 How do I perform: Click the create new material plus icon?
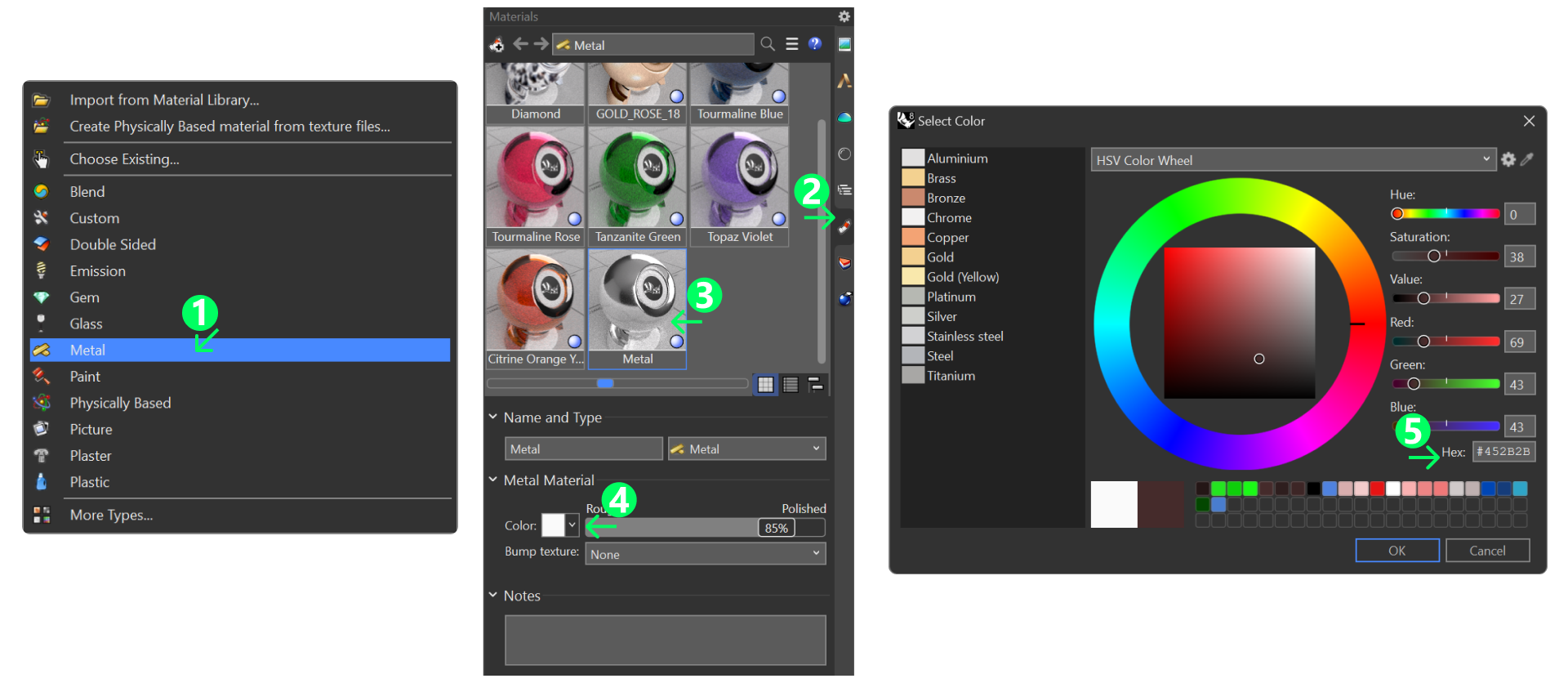(497, 45)
